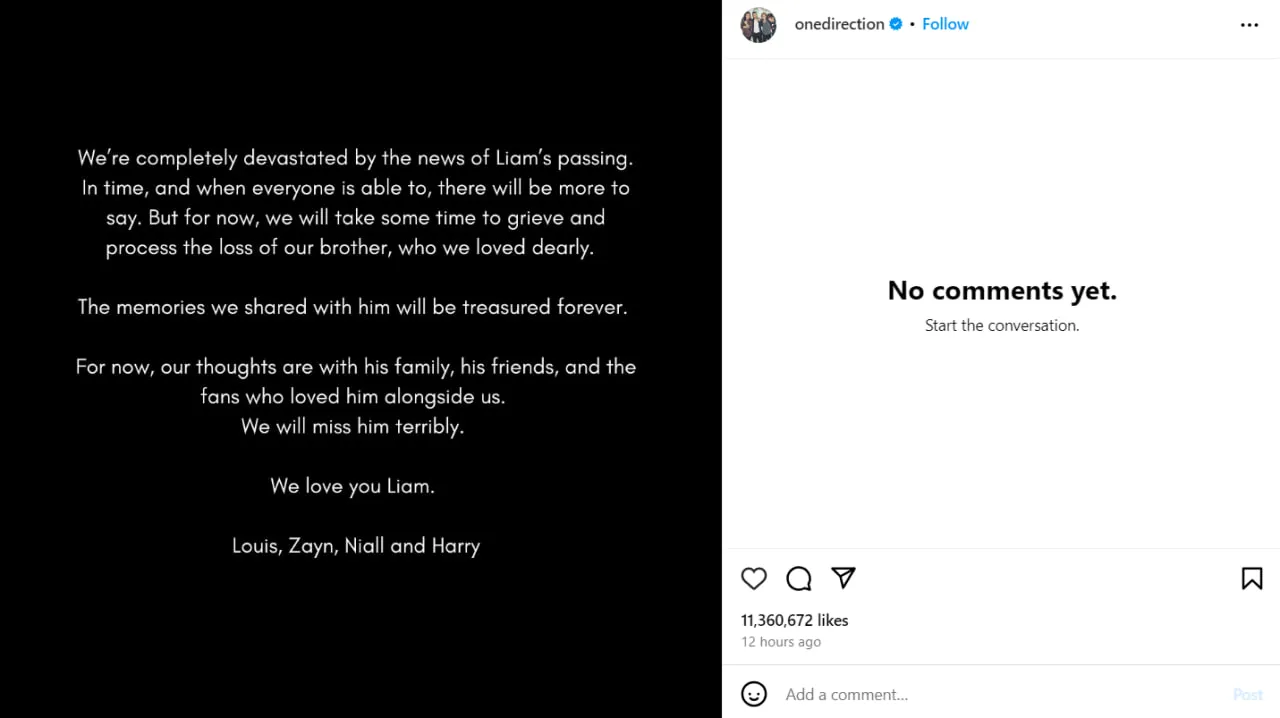
Task: Open the onedirection username link
Action: point(839,23)
